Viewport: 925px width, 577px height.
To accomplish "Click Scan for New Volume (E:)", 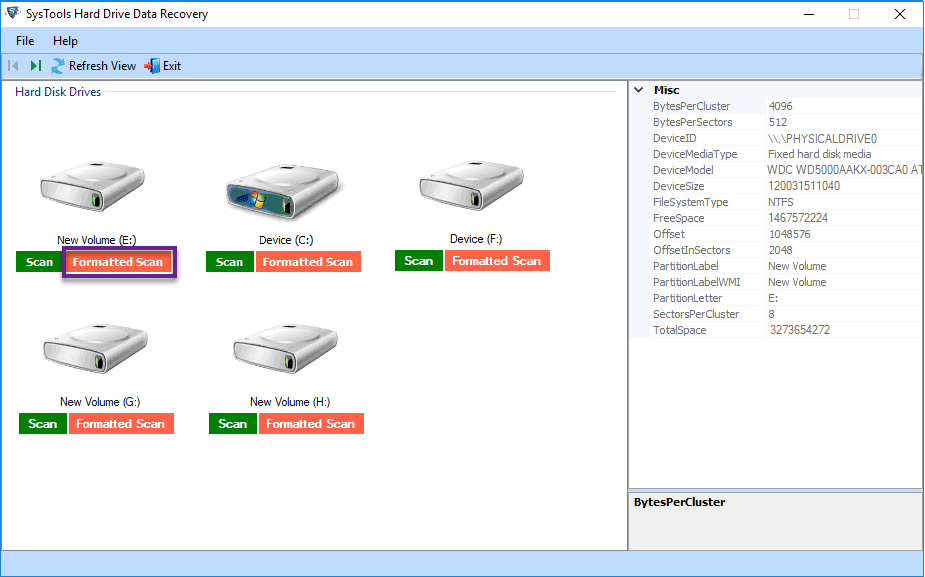I will [40, 262].
